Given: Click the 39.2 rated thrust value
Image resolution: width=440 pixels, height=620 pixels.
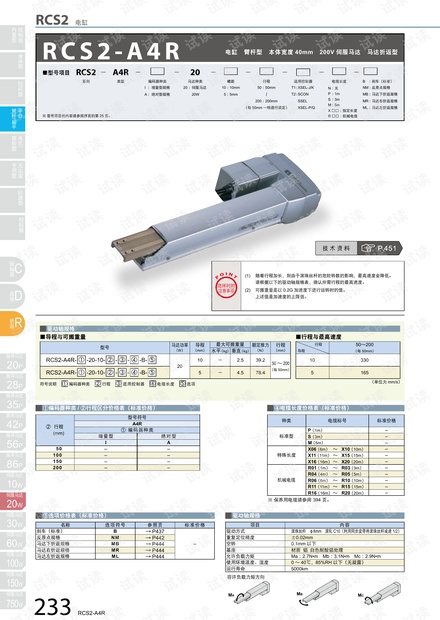Looking at the screenshot, I should pos(261,360).
